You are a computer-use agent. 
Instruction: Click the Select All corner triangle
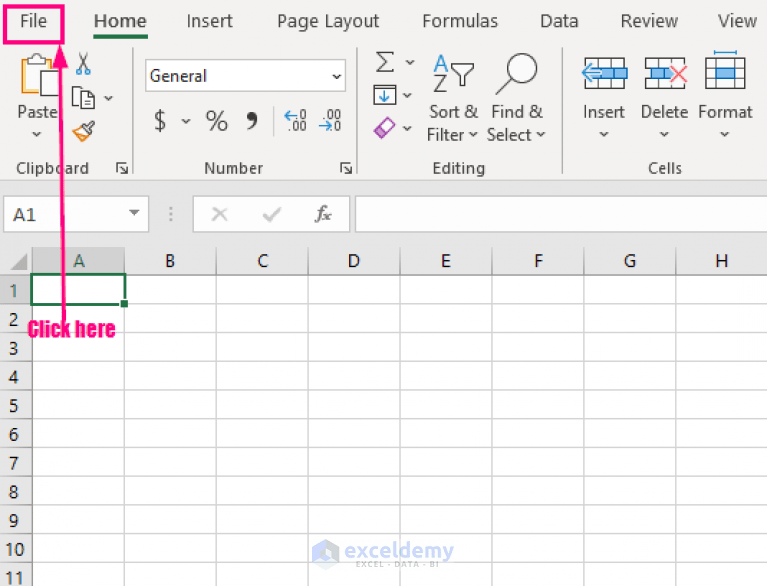point(18,261)
